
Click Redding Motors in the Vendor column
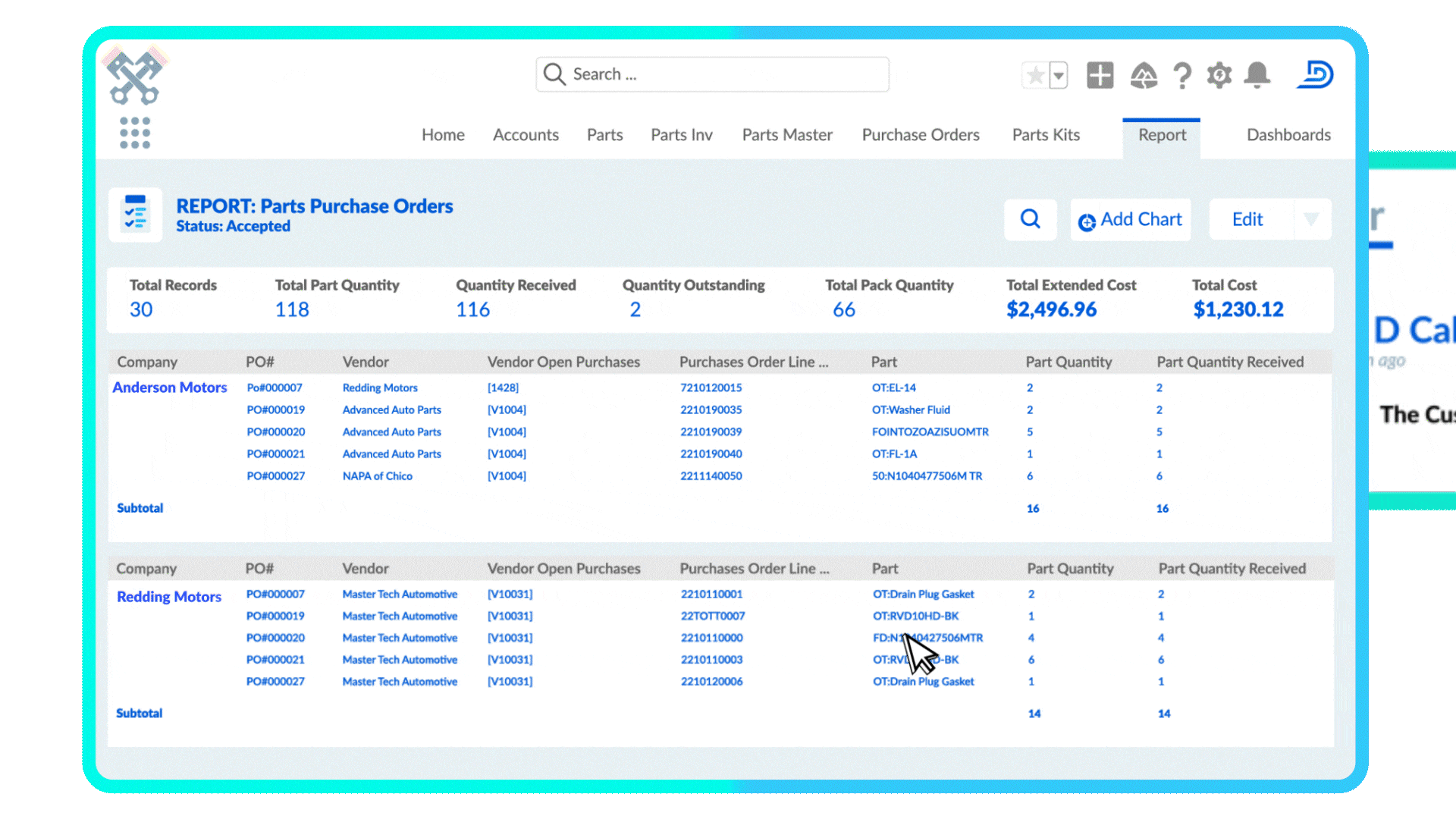coord(380,388)
